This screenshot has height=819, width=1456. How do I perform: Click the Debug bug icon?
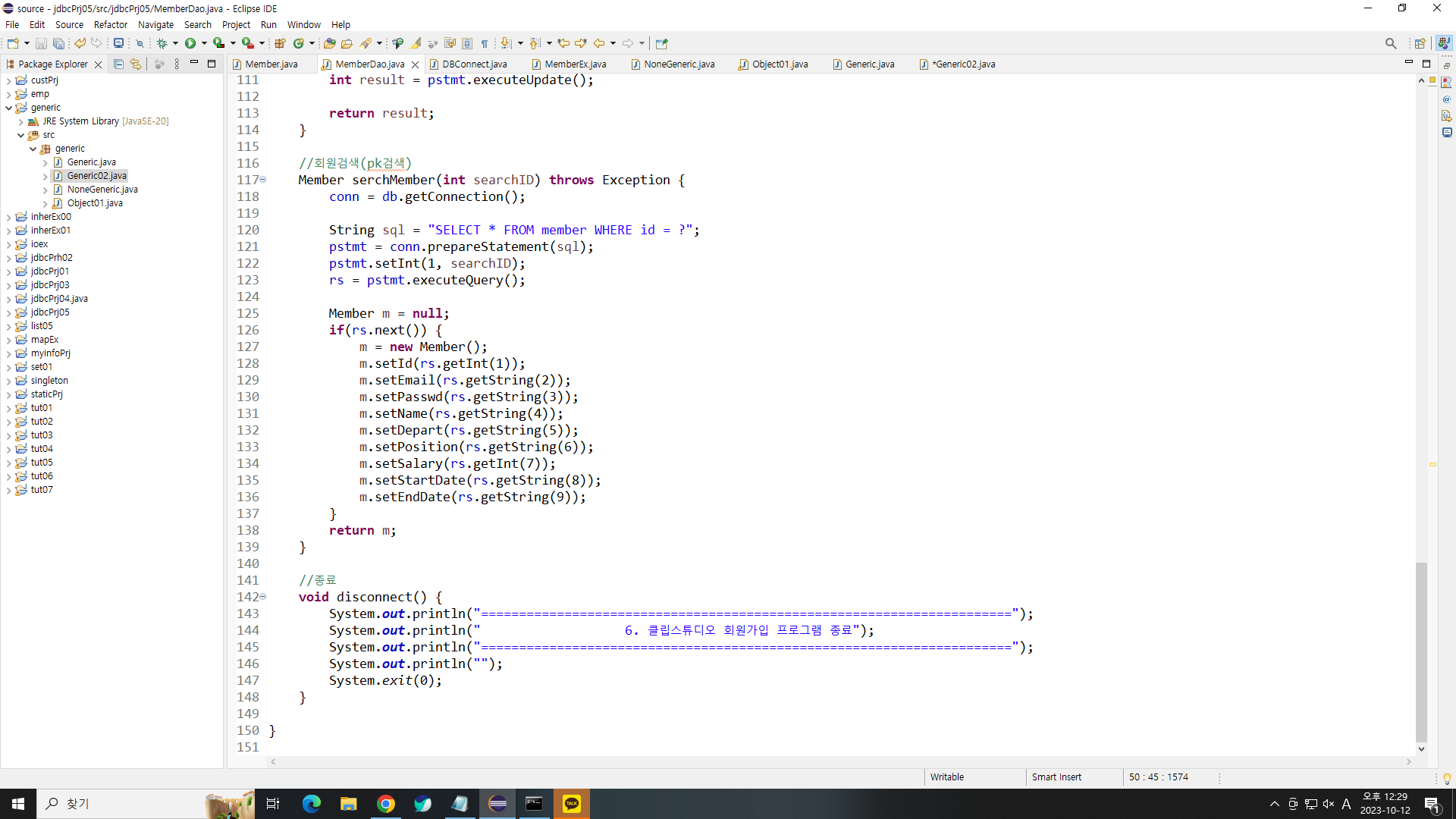point(162,43)
